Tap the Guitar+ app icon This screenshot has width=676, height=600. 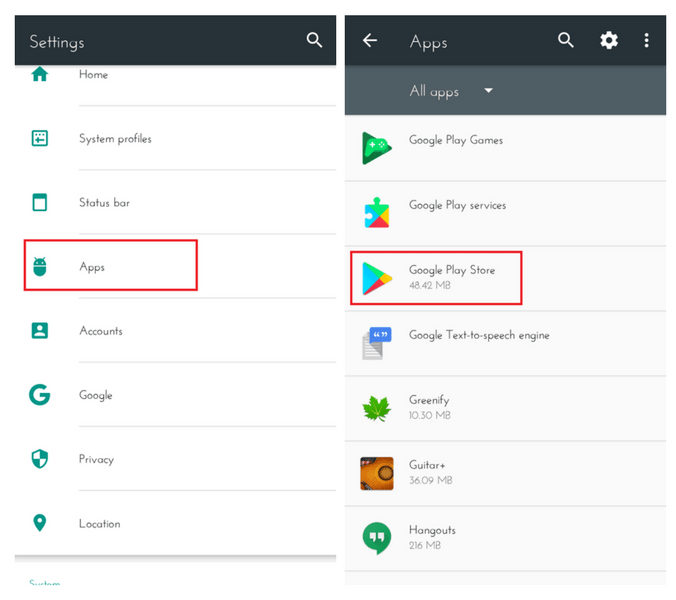click(x=377, y=473)
